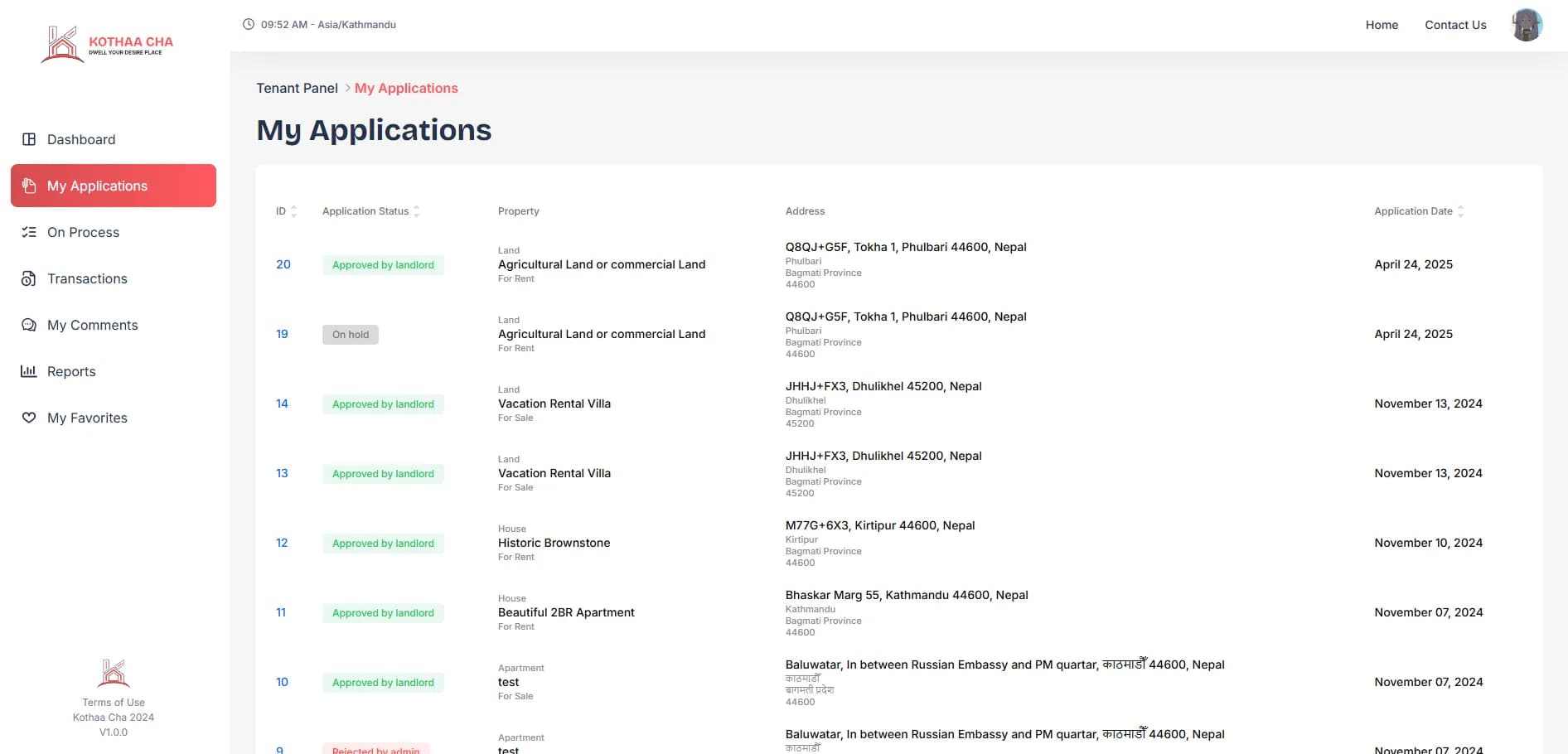Navigate to My Favorites in the sidebar
Viewport: 1568px width, 754px height.
114,418
